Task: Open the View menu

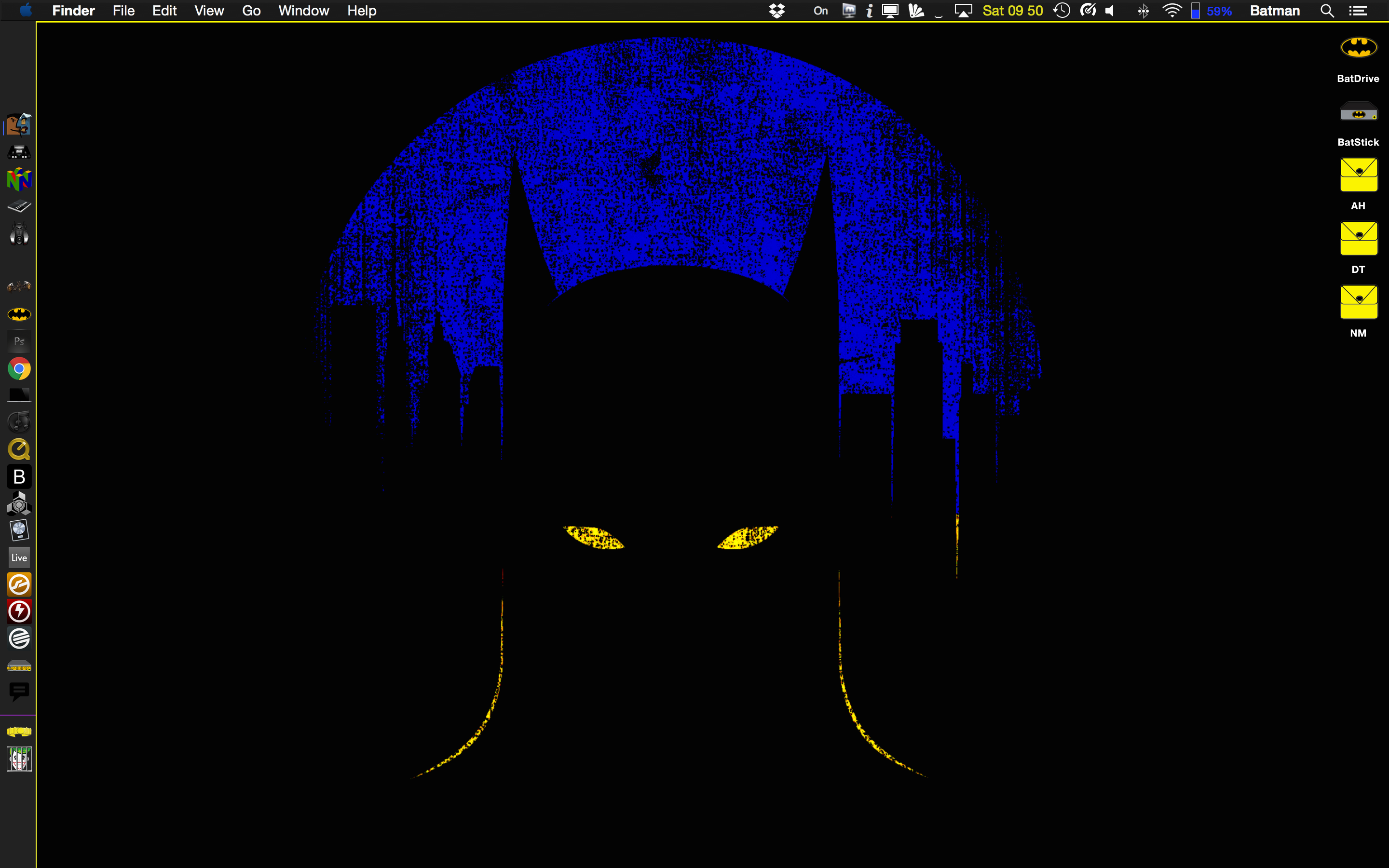Action: (x=209, y=11)
